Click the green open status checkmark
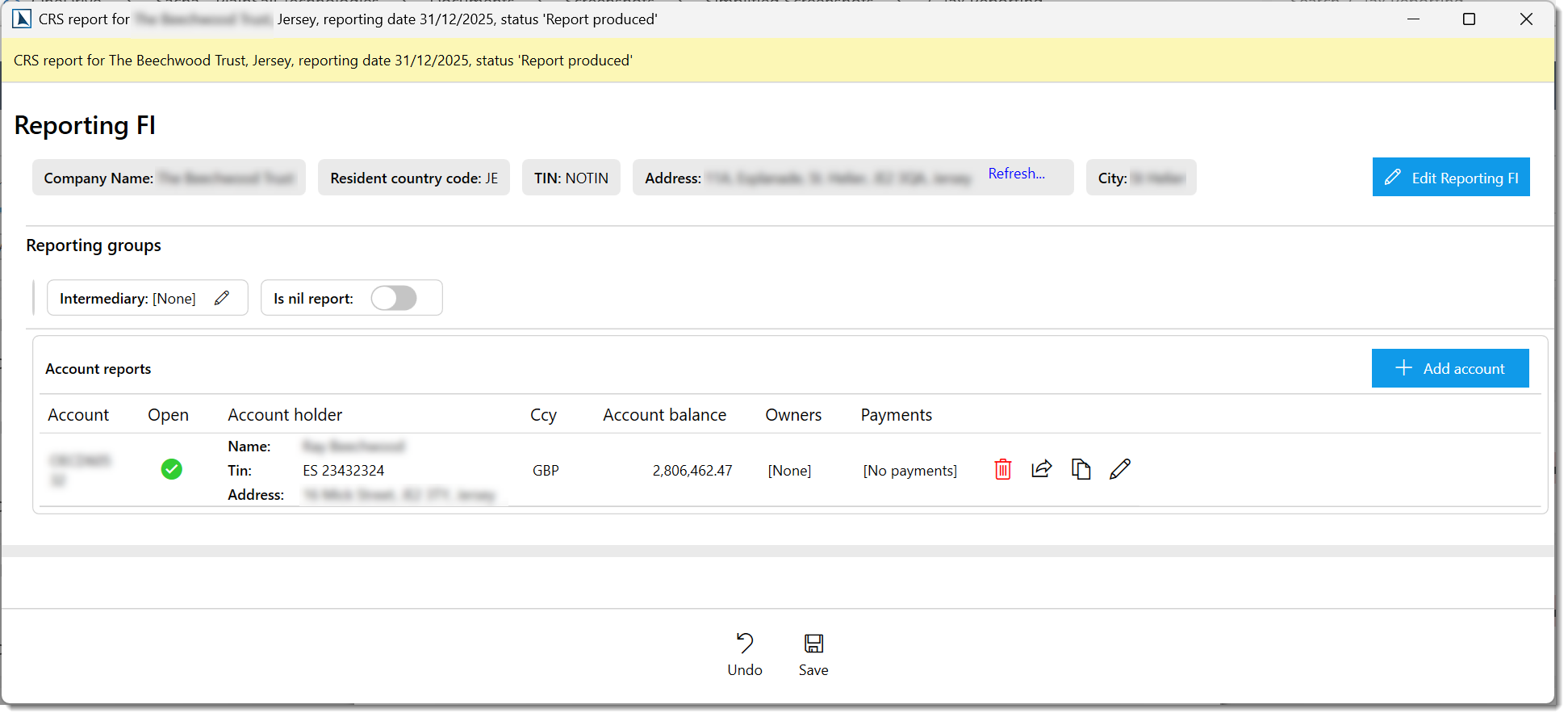Screen dimensions: 1568x717 pos(171,469)
